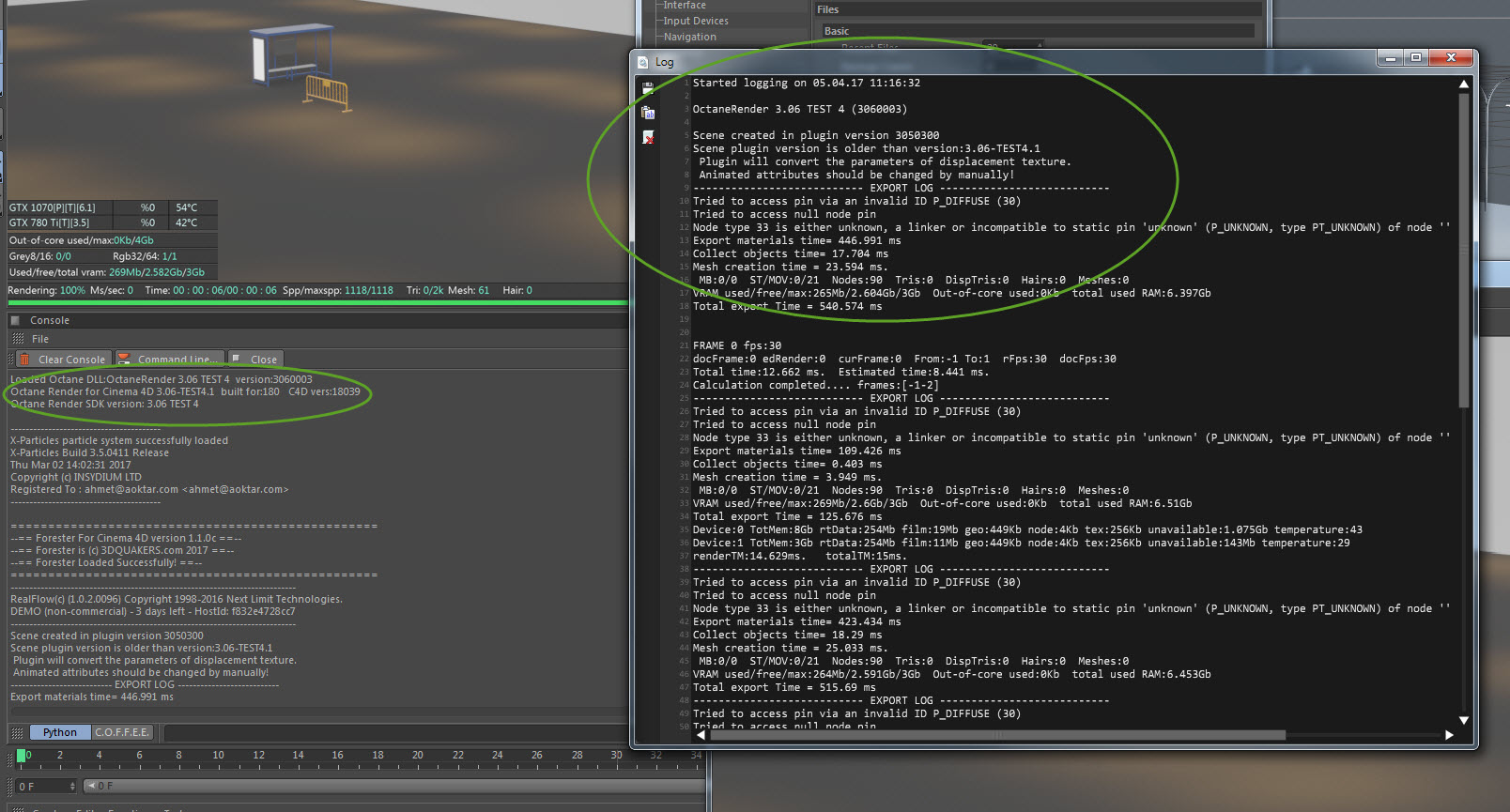Click the scroll left arrow in Log window
This screenshot has width=1510, height=812.
click(701, 735)
